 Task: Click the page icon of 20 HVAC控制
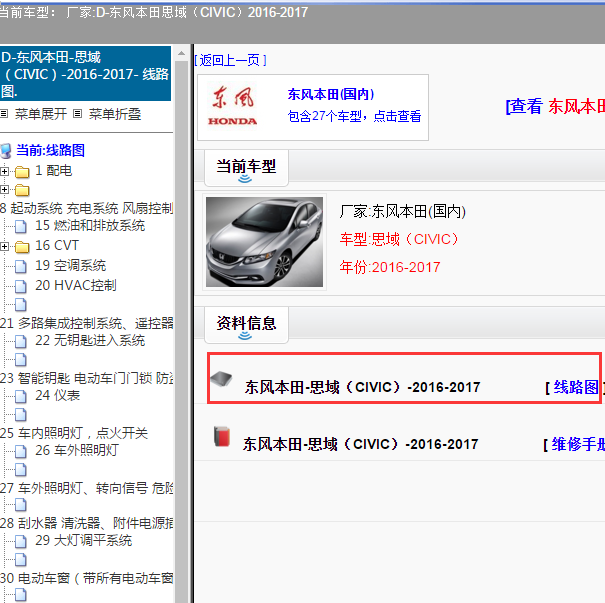pyautogui.click(x=21, y=286)
